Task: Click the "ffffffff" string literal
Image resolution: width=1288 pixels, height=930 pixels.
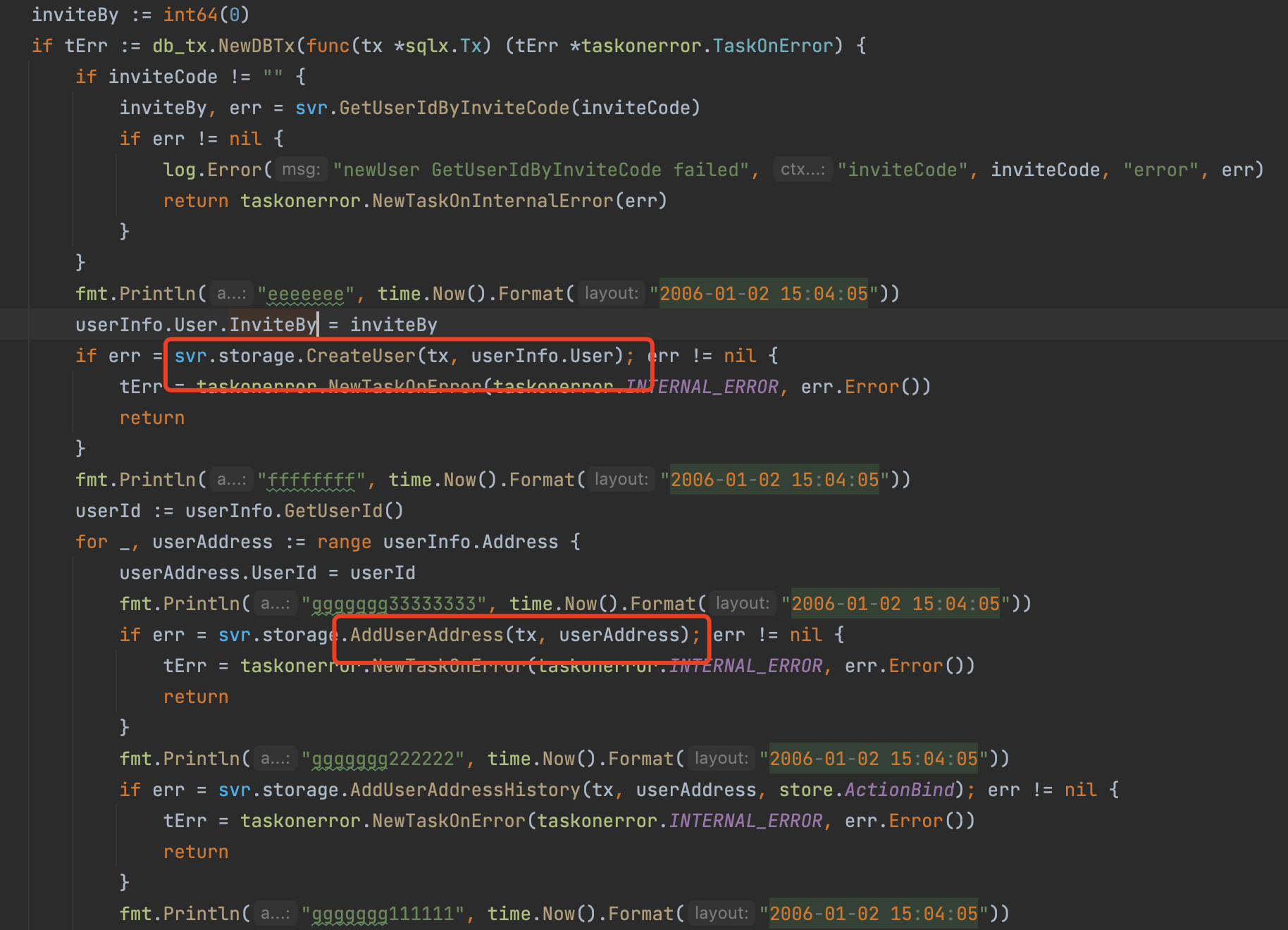Action: tap(311, 480)
